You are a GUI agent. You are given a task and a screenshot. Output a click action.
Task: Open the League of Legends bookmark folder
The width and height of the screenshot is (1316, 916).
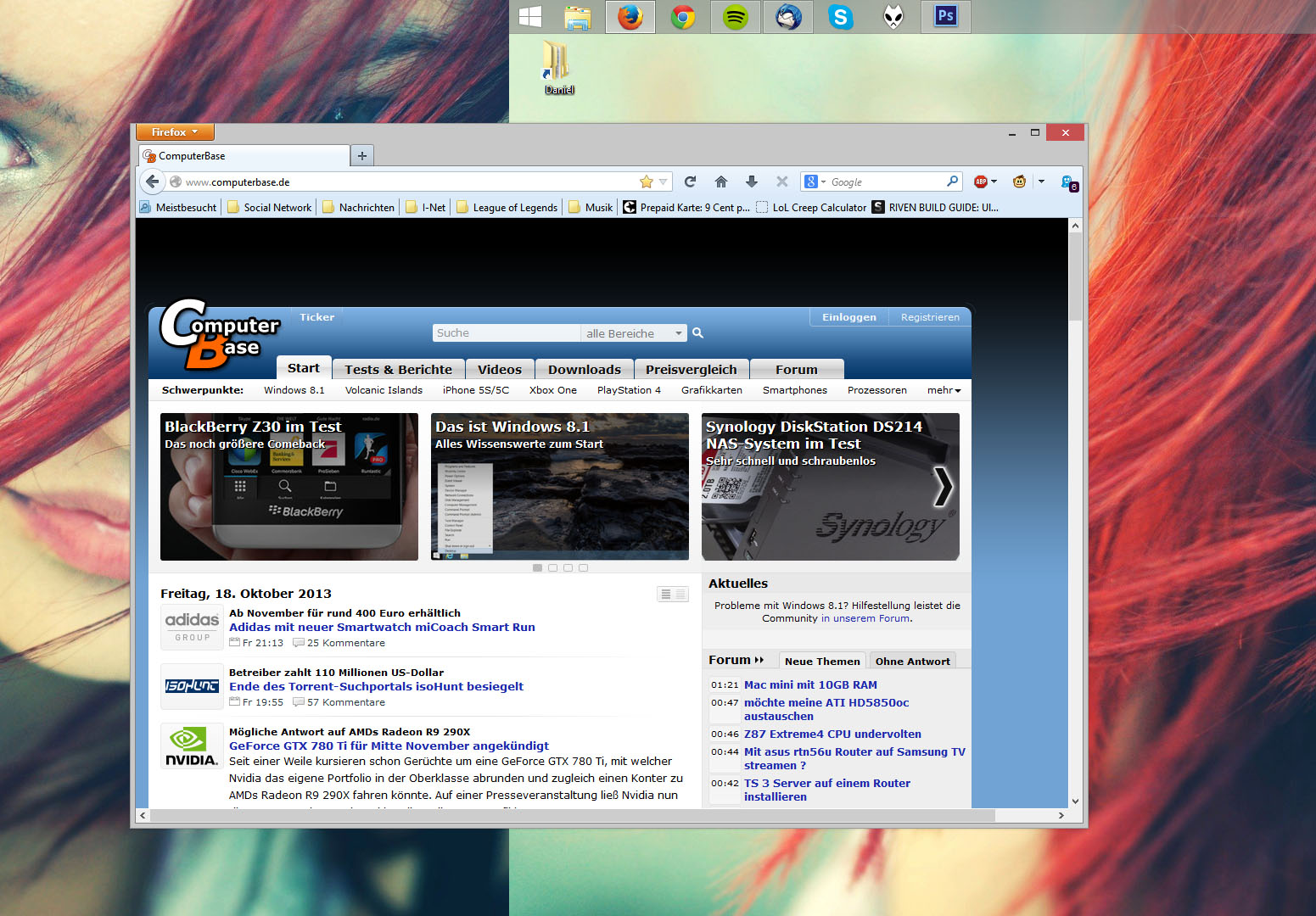point(507,207)
